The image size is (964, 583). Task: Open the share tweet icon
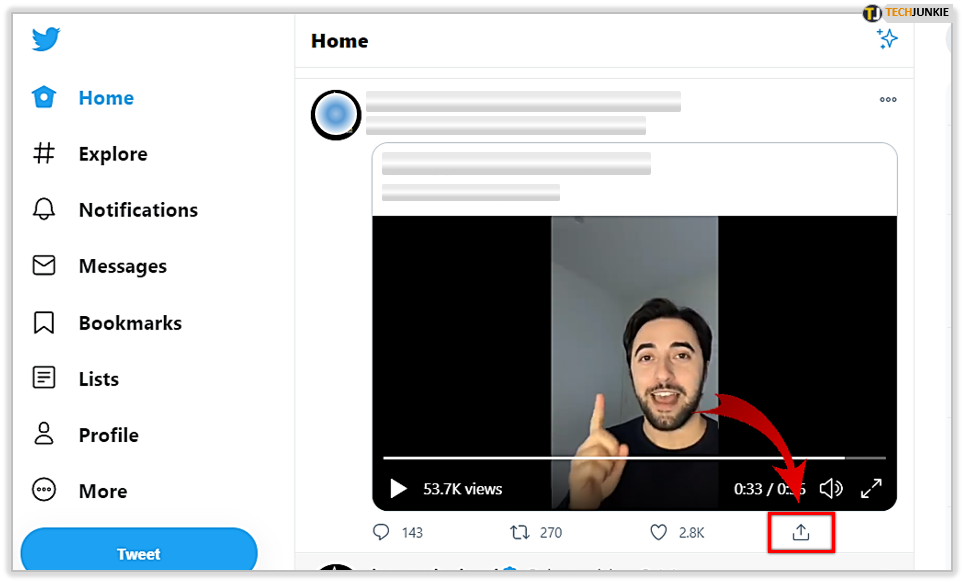(x=800, y=533)
